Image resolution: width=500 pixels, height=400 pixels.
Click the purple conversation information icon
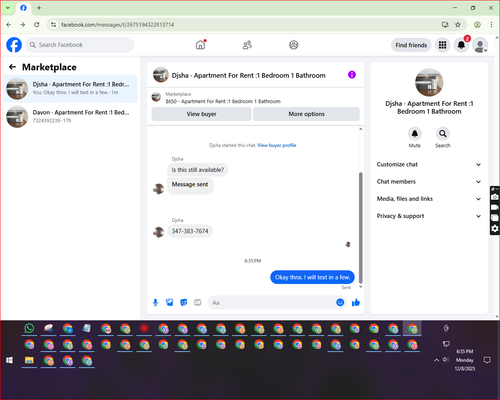coord(352,75)
